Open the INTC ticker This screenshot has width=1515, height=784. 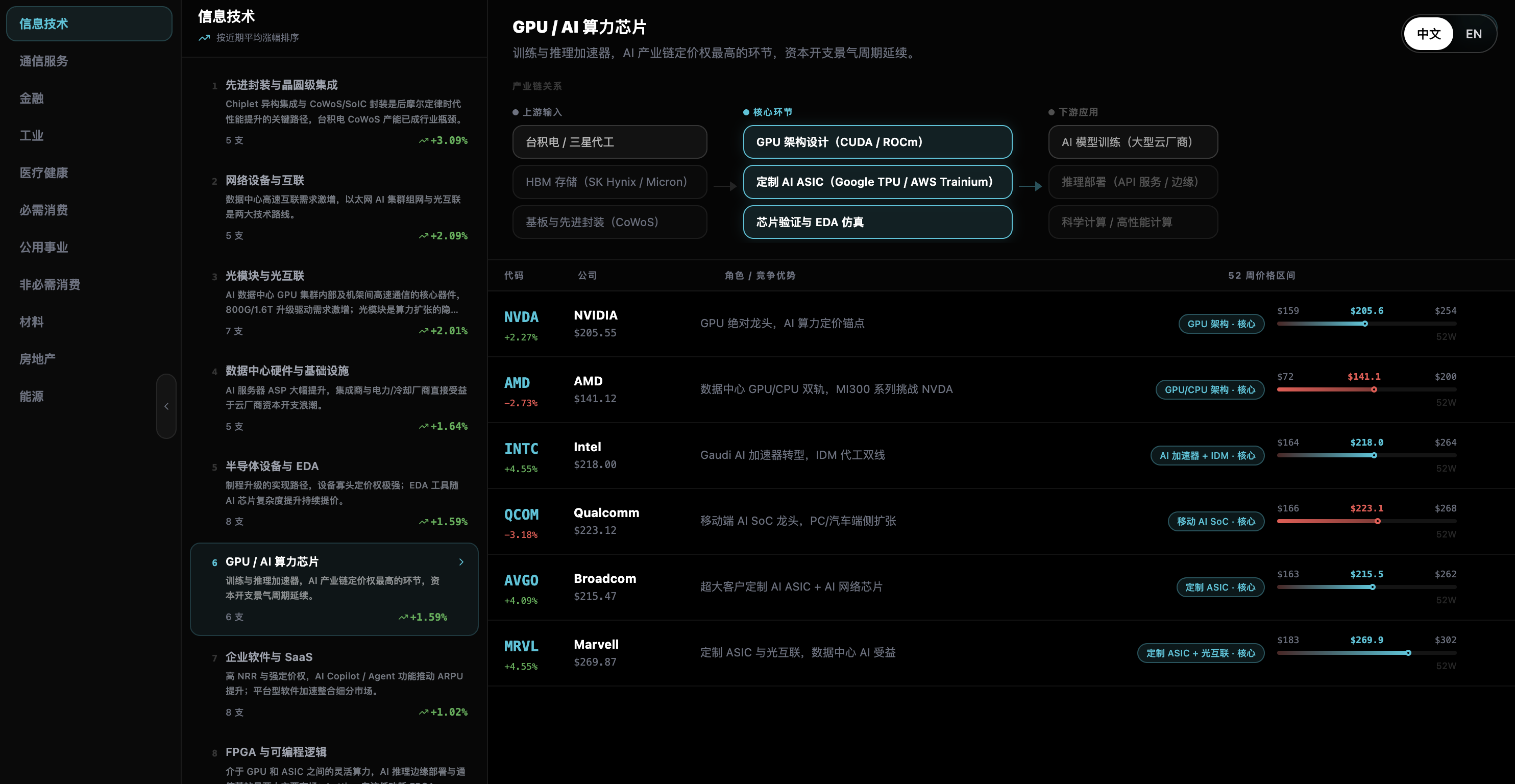[x=521, y=449]
